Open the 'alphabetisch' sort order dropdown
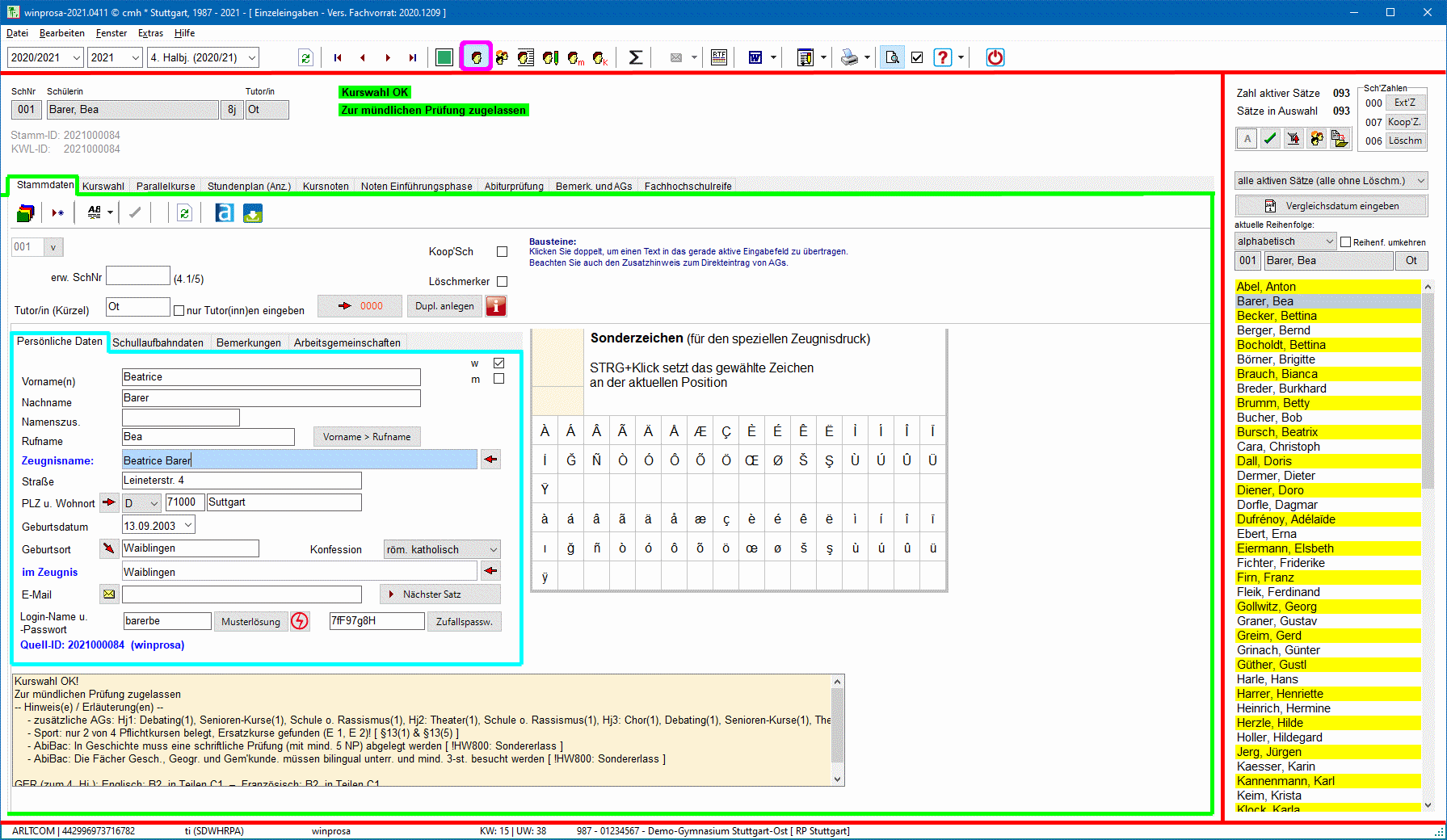This screenshot has height=840, width=1447. click(x=1329, y=241)
